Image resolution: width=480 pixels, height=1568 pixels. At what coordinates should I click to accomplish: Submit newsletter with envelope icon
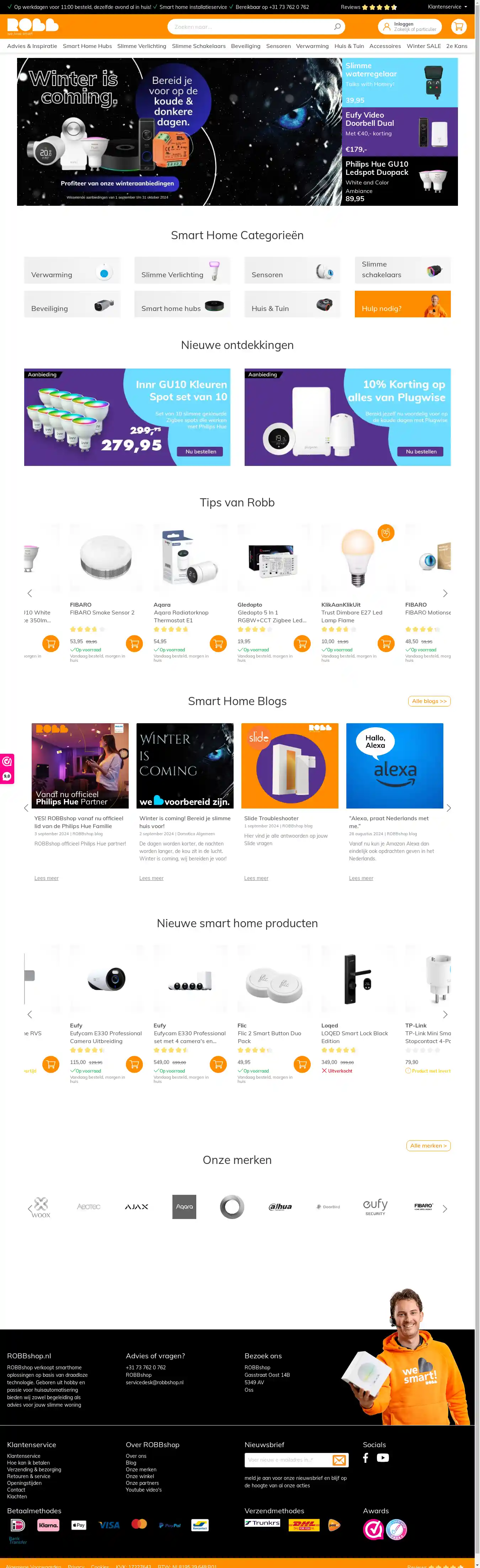pos(339,1460)
